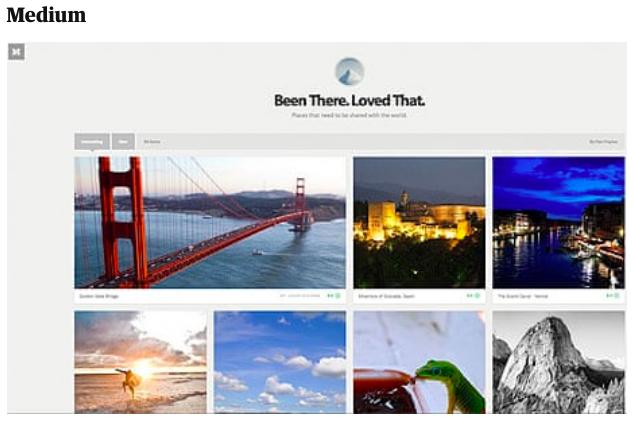634x423 pixels.
Task: Click the green recommend icon under Golden Gate Bridge
Action: [x=338, y=296]
